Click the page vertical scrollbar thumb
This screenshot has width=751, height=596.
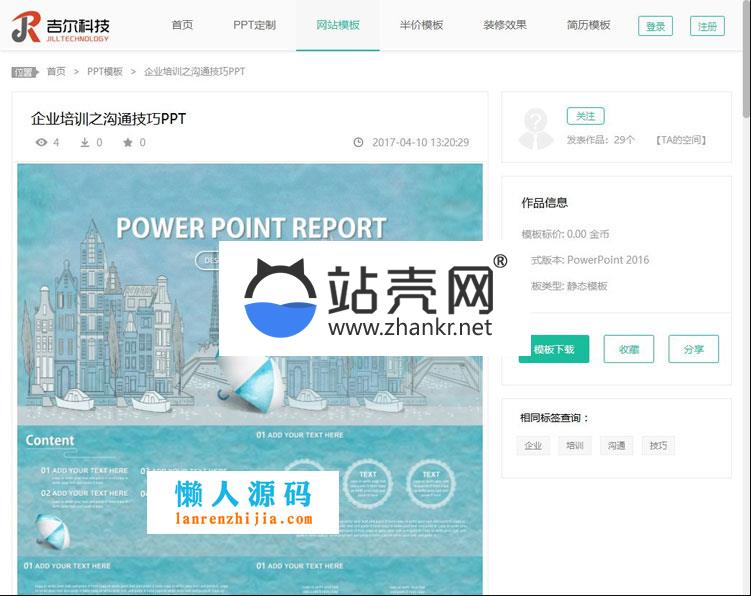(x=747, y=57)
